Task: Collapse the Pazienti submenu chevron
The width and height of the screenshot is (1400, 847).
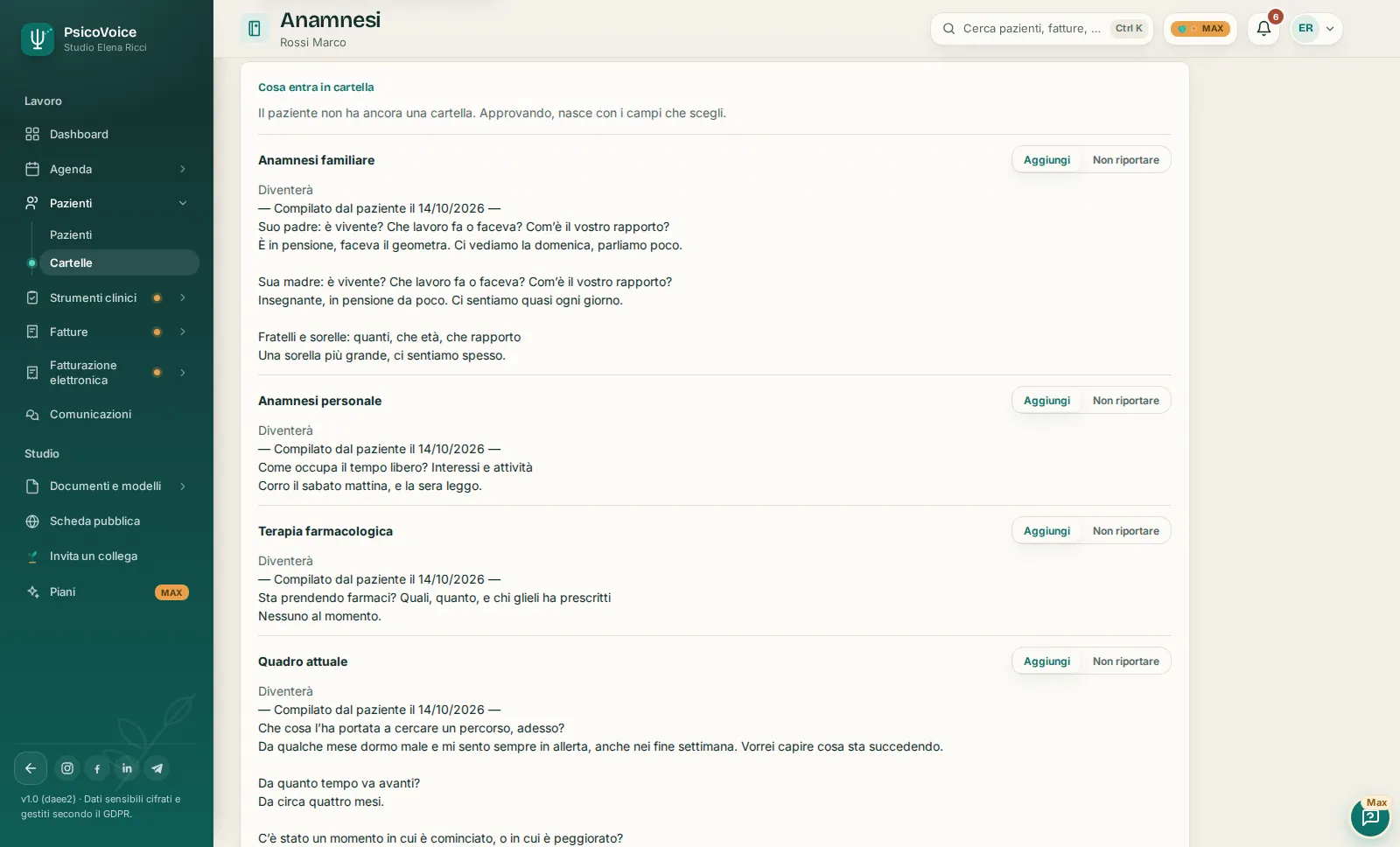Action: 183,203
